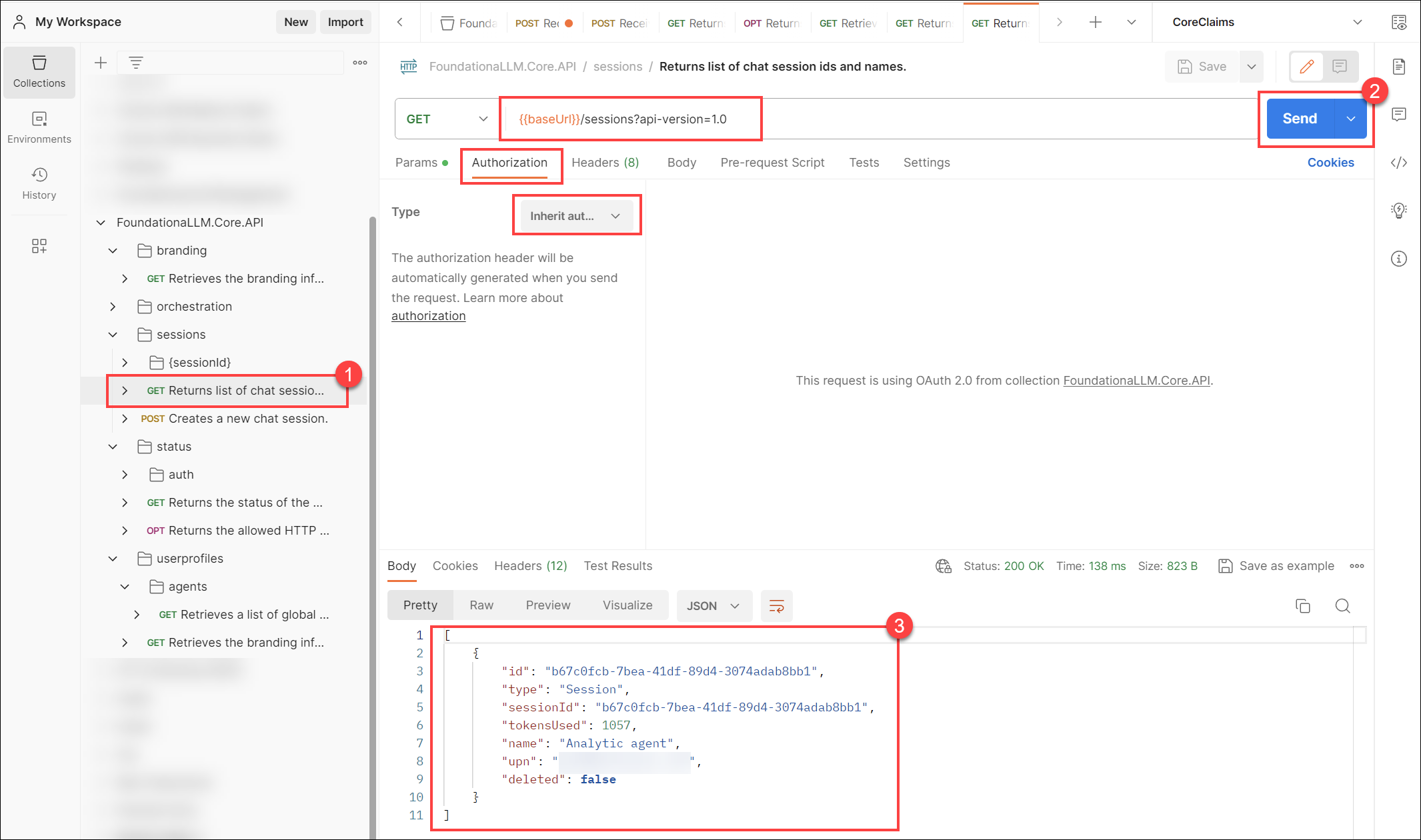Click Save as example
This screenshot has height=840, width=1421.
click(1276, 566)
